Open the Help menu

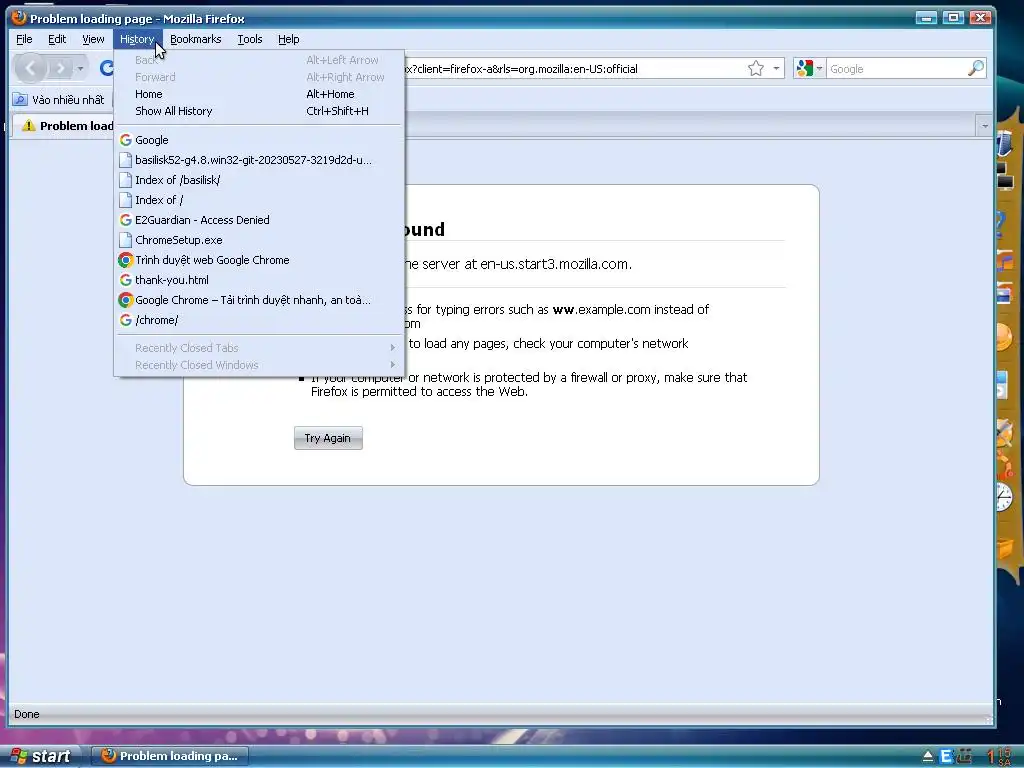[288, 39]
